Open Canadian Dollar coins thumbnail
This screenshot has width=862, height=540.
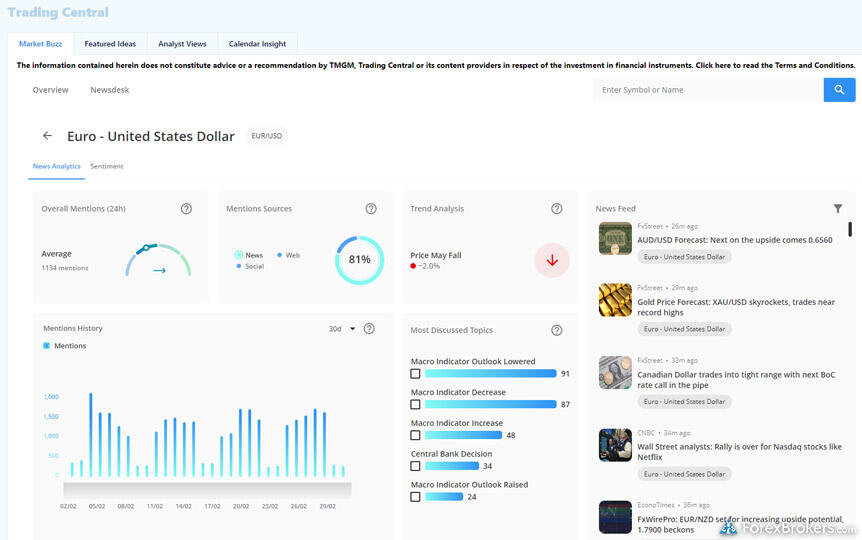(615, 372)
